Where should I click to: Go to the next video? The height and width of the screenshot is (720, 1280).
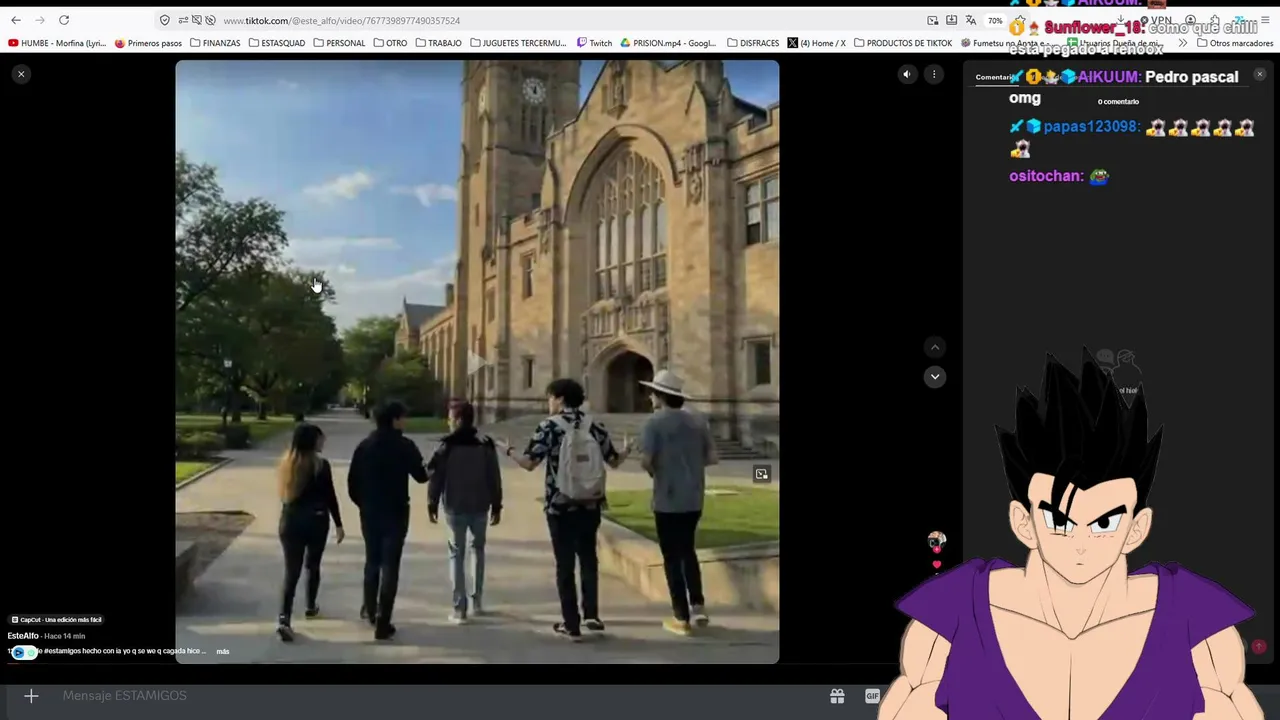935,377
